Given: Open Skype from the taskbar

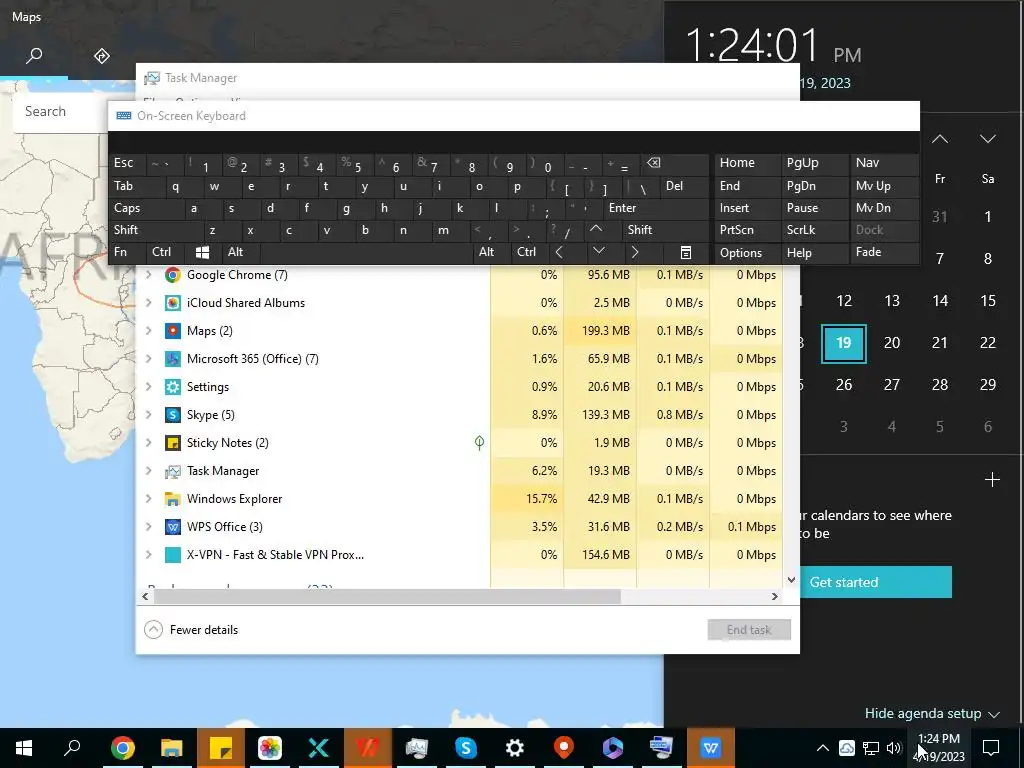Looking at the screenshot, I should (x=466, y=748).
